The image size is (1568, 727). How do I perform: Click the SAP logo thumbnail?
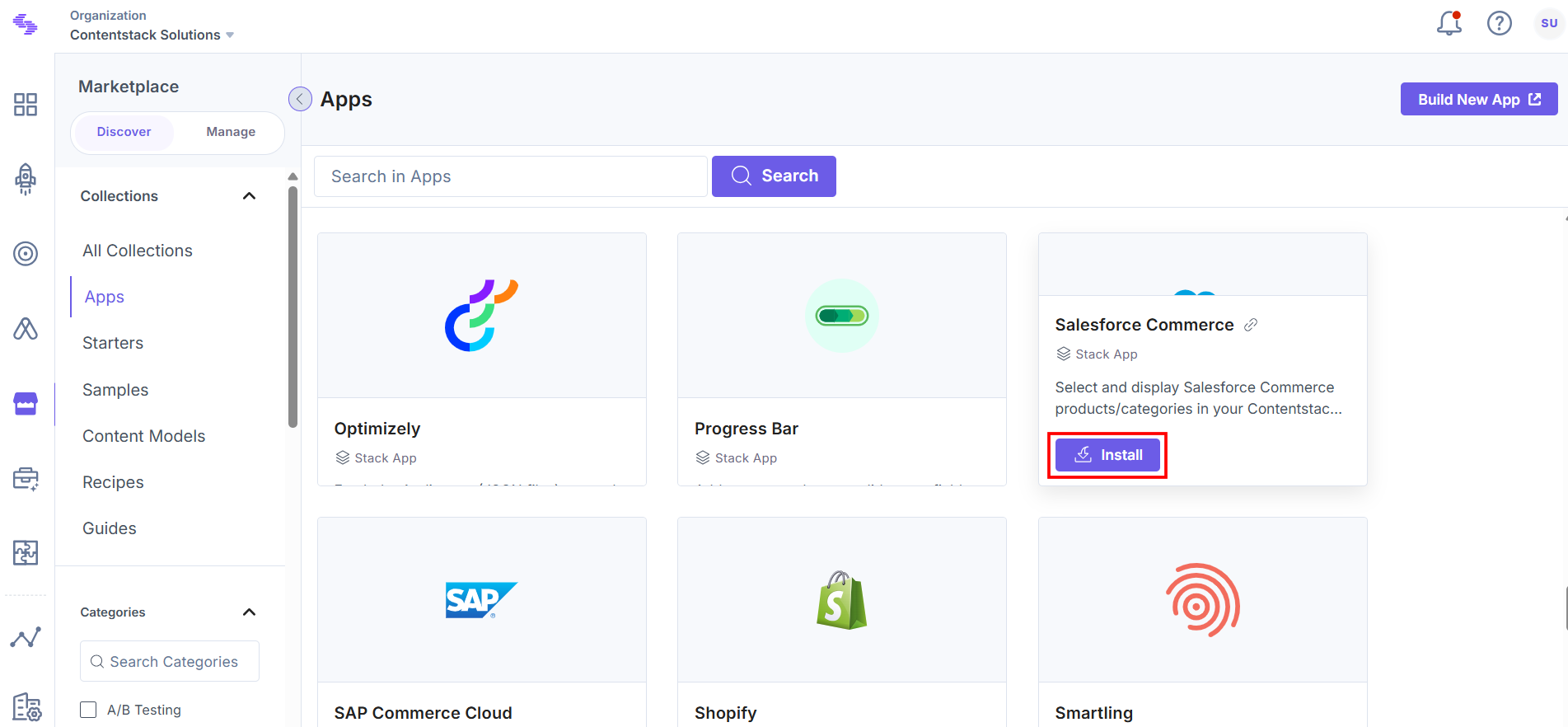pyautogui.click(x=481, y=600)
